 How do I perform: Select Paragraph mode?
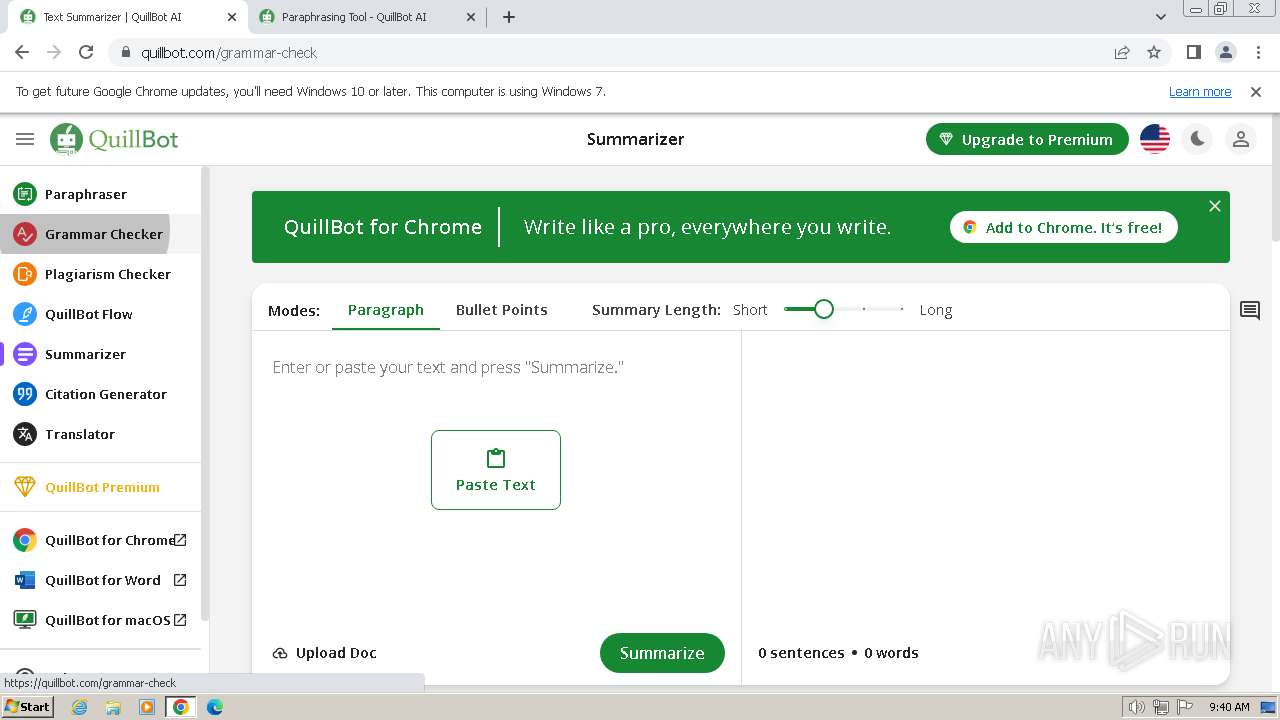(x=386, y=310)
